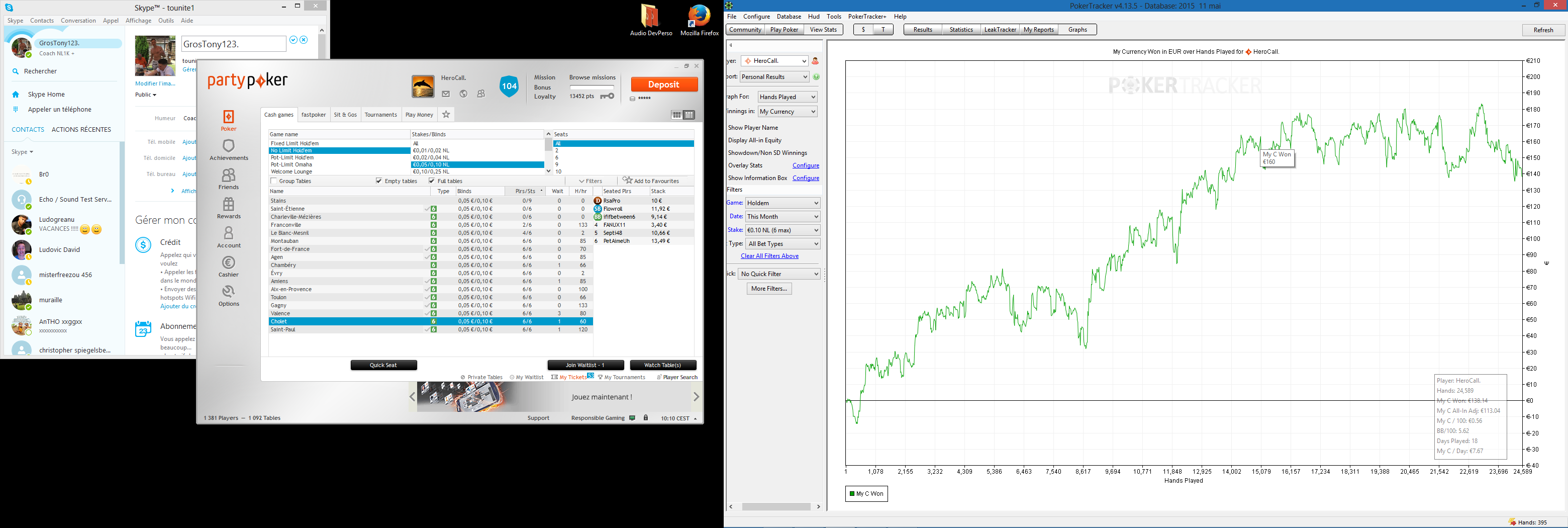Open the Statistics tab in PokerTracker
The height and width of the screenshot is (528, 1568).
pyautogui.click(x=961, y=29)
